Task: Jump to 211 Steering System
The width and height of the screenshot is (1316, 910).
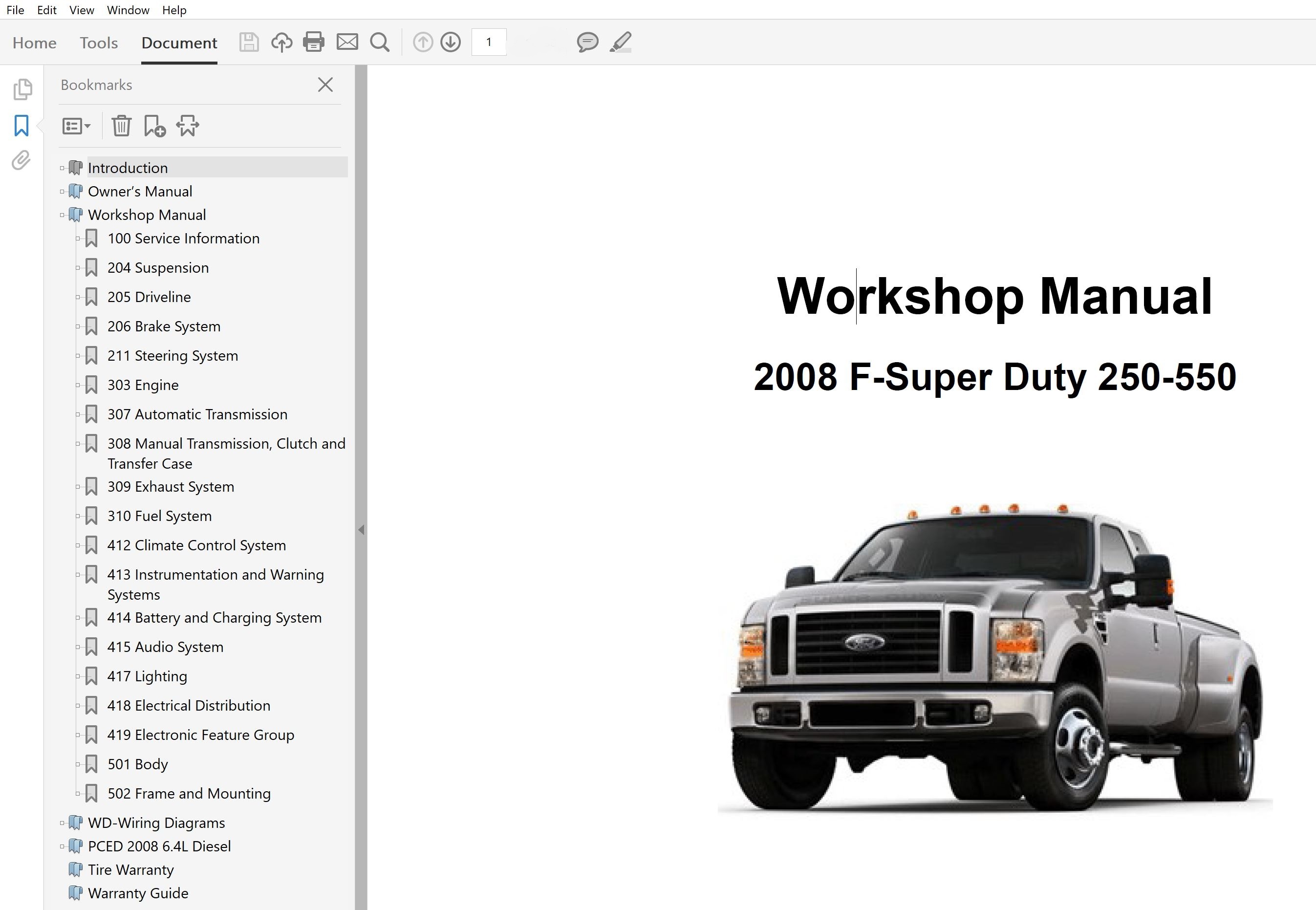Action: coord(172,356)
